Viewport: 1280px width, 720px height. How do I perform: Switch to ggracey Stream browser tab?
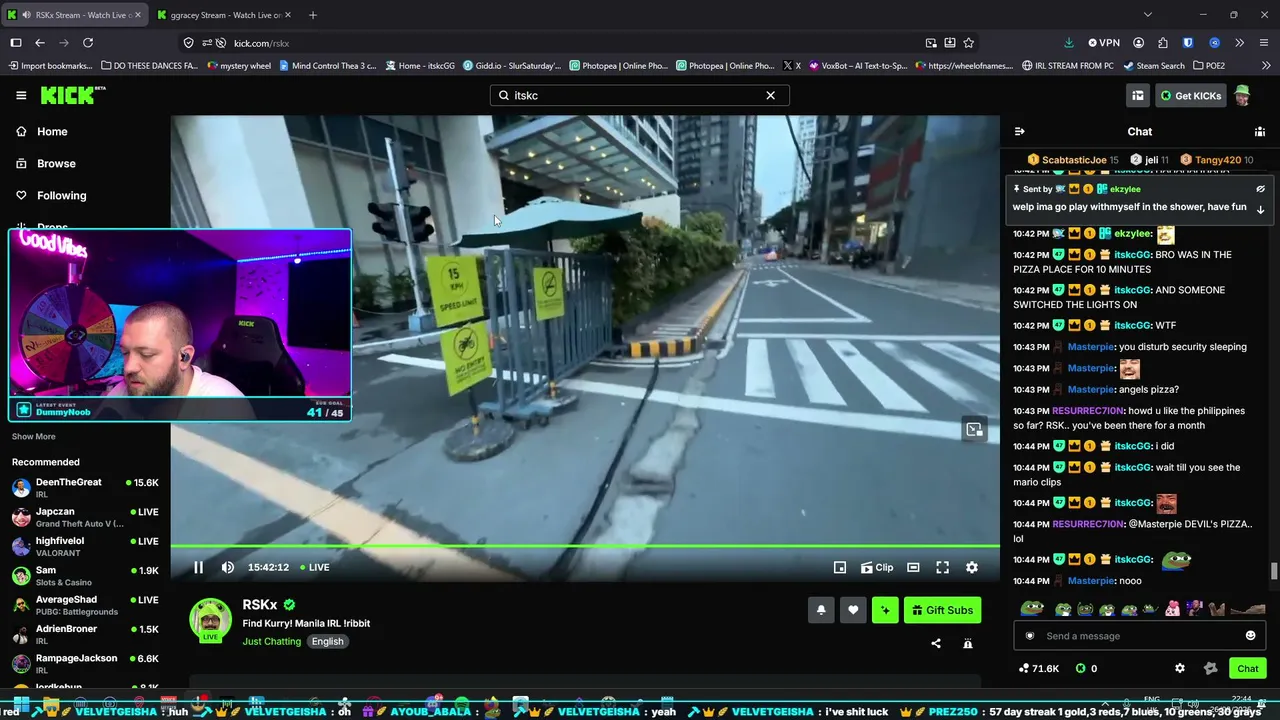pyautogui.click(x=224, y=15)
